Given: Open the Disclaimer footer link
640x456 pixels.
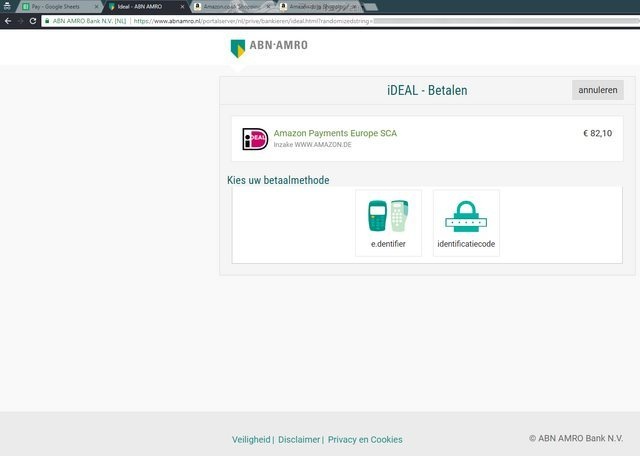Looking at the screenshot, I should pyautogui.click(x=299, y=440).
